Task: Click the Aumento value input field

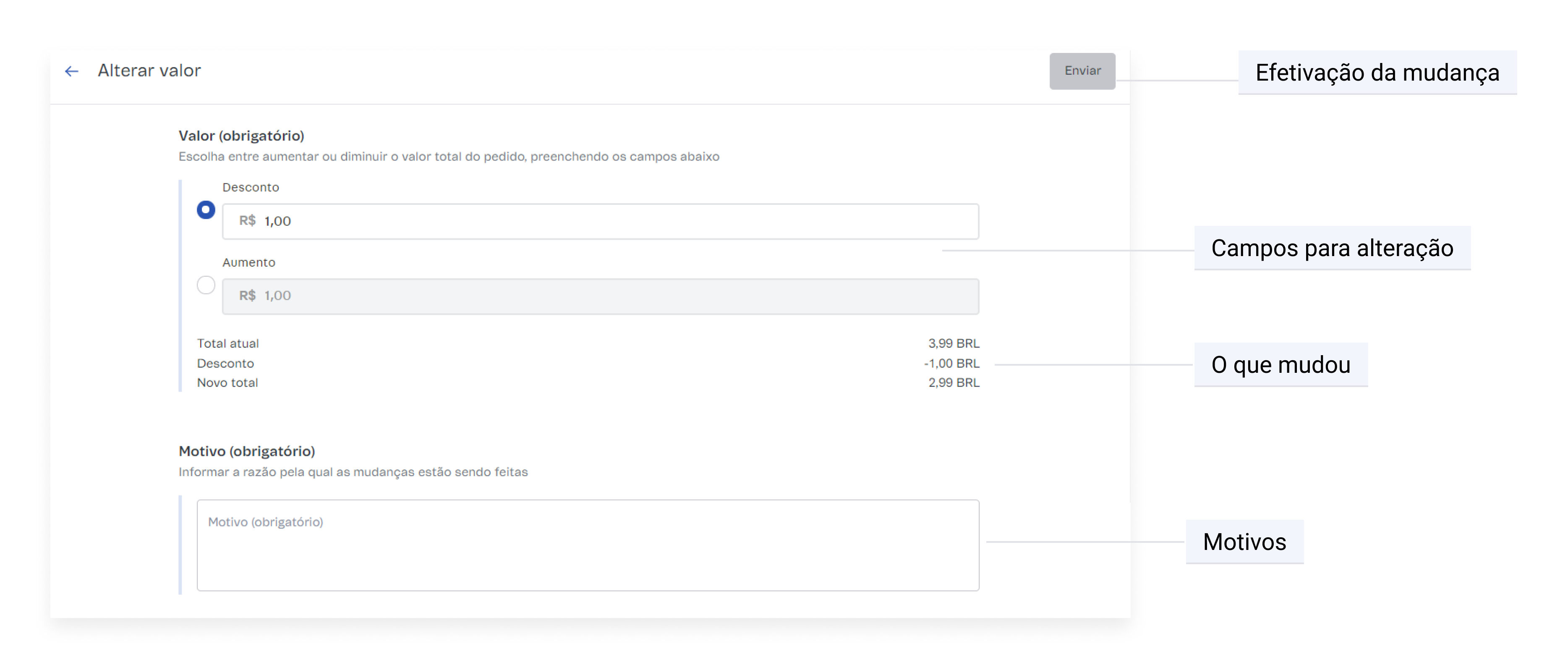Action: coord(600,296)
